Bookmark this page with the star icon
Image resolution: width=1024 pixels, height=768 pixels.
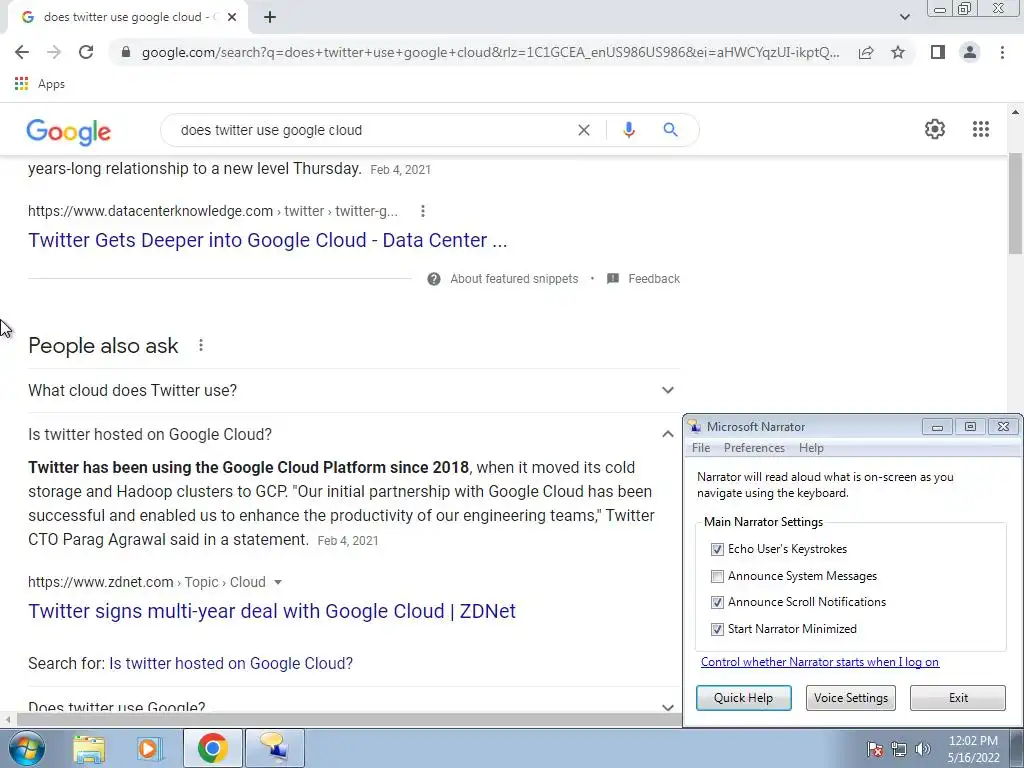click(898, 52)
